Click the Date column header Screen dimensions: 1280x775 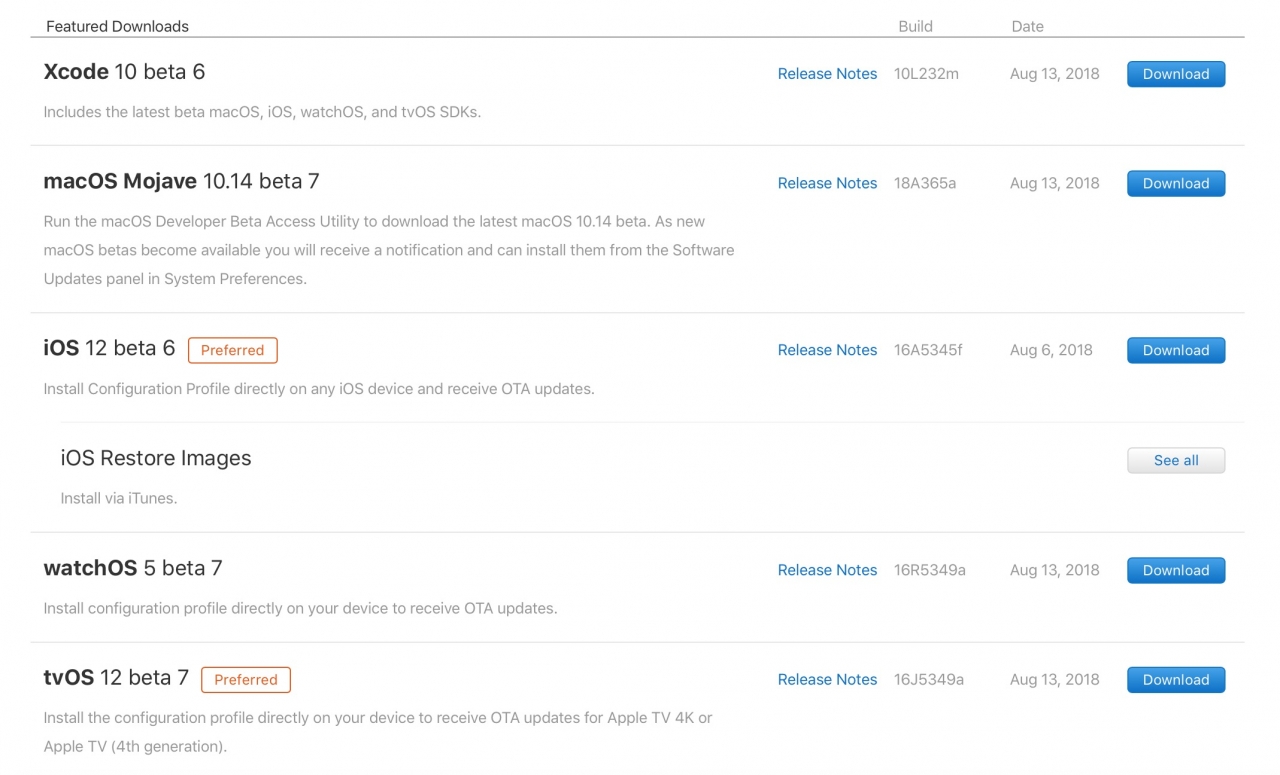click(x=1027, y=26)
